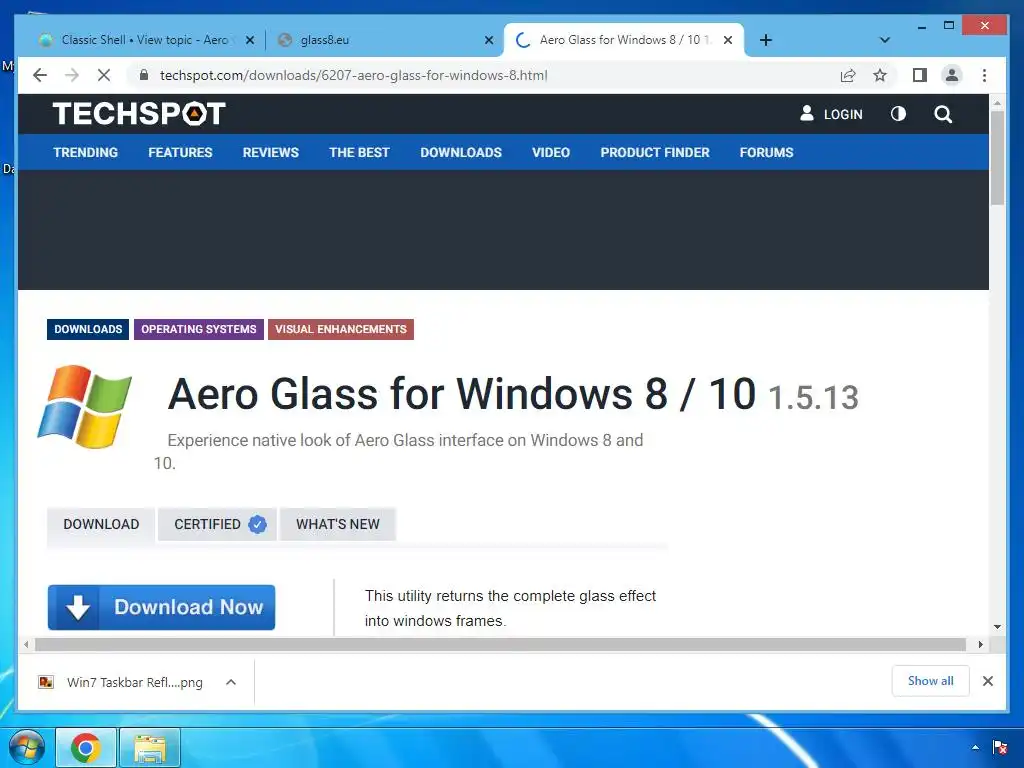1024x768 pixels.
Task: Click Show all downloads
Action: click(931, 681)
